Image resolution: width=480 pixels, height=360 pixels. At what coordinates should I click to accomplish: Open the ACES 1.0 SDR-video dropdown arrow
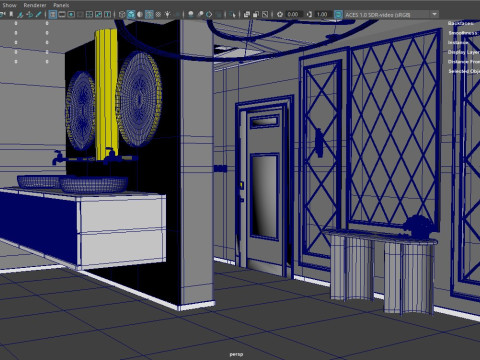click(434, 14)
